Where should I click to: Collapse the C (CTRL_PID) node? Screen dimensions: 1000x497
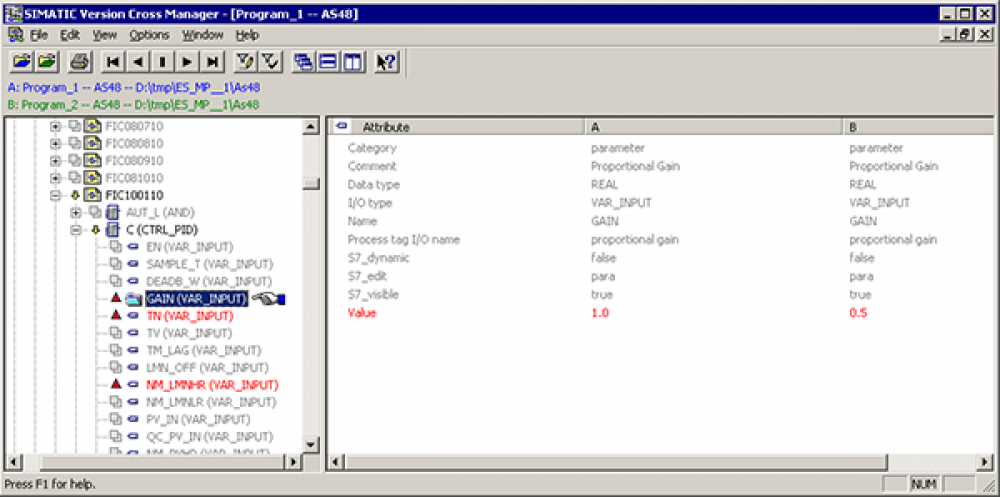pyautogui.click(x=76, y=230)
